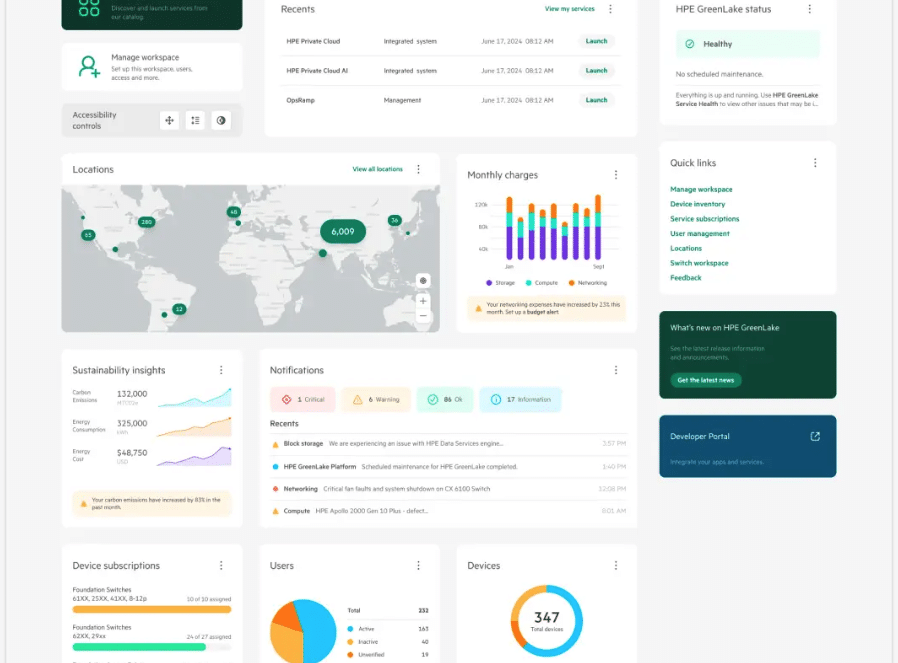Click the 6,009 location cluster on map
The width and height of the screenshot is (898, 663).
343,231
